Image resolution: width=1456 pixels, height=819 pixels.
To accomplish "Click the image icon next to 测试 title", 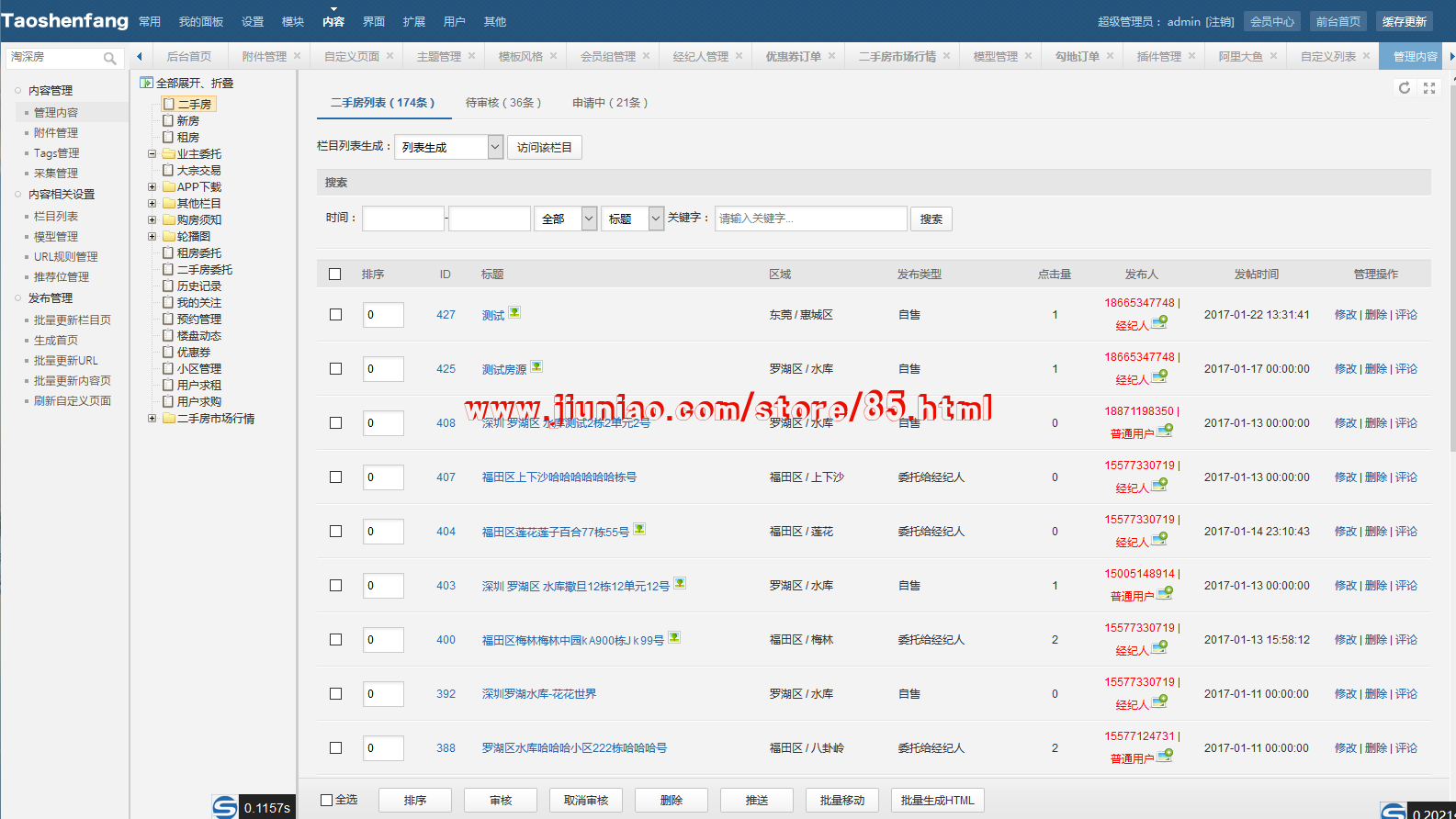I will point(514,313).
